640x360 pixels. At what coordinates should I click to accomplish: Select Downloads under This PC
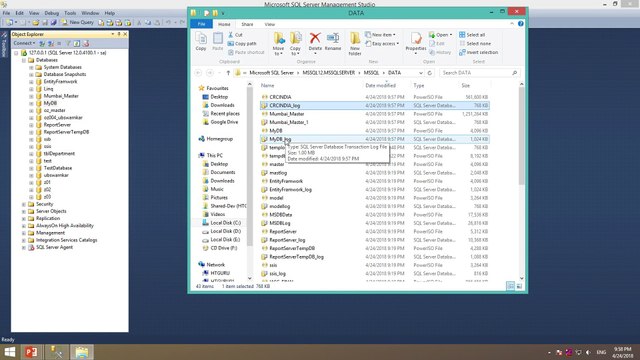(x=222, y=181)
